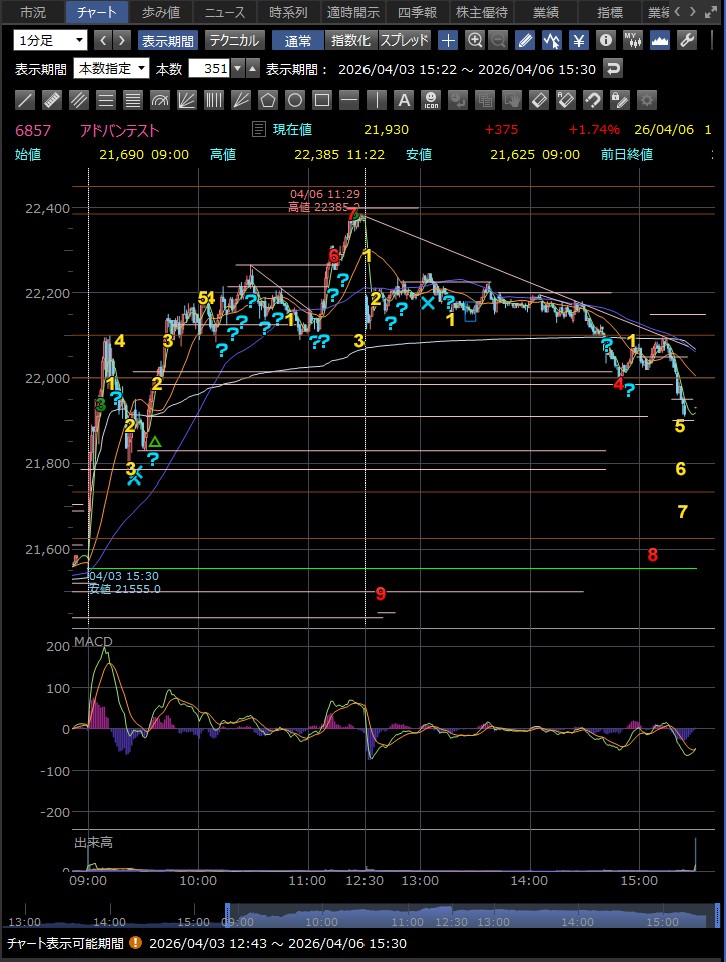Click the eraser tool icon
726x962 pixels.
538,100
